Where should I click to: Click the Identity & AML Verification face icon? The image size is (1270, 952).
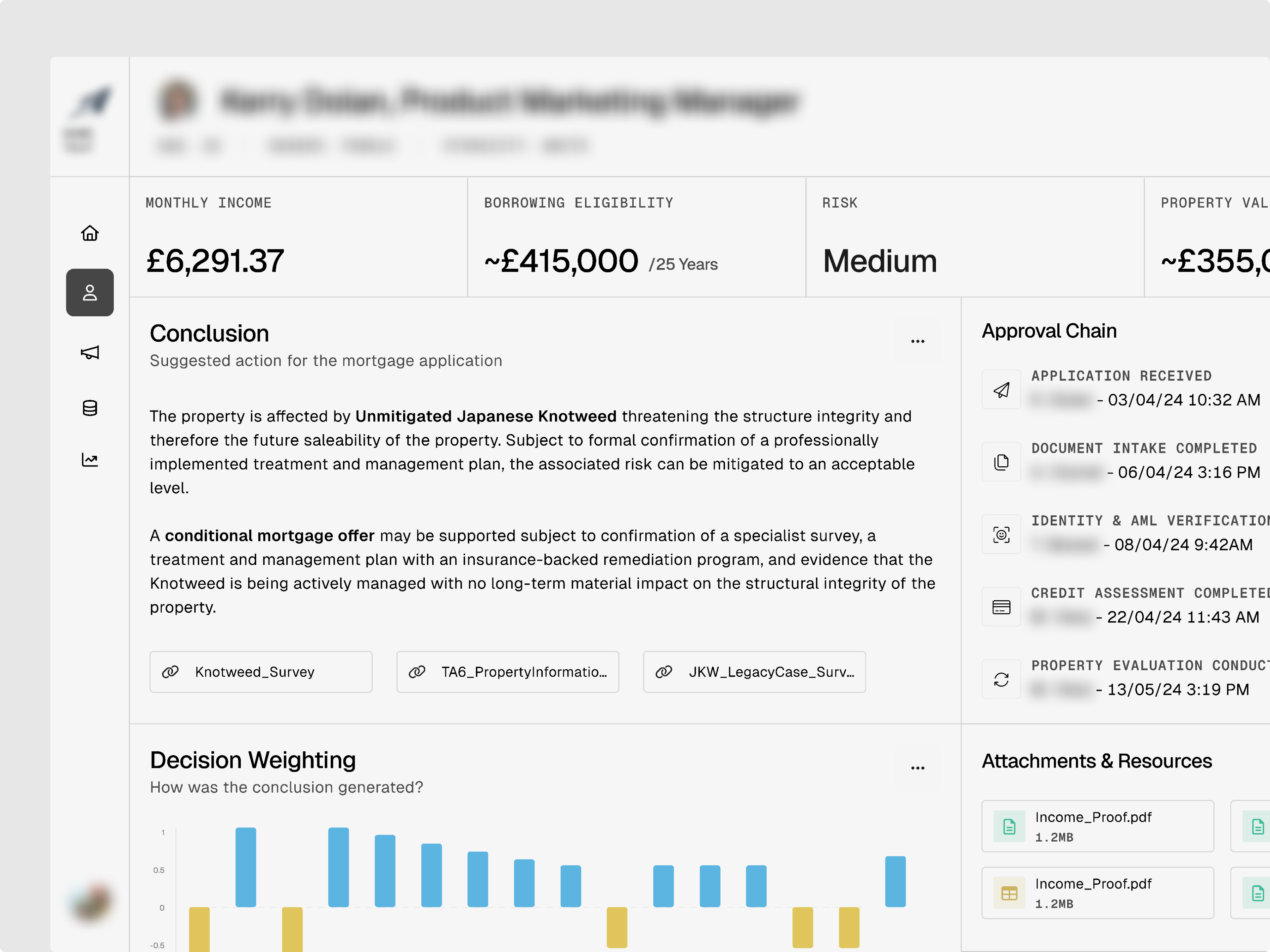point(1001,534)
